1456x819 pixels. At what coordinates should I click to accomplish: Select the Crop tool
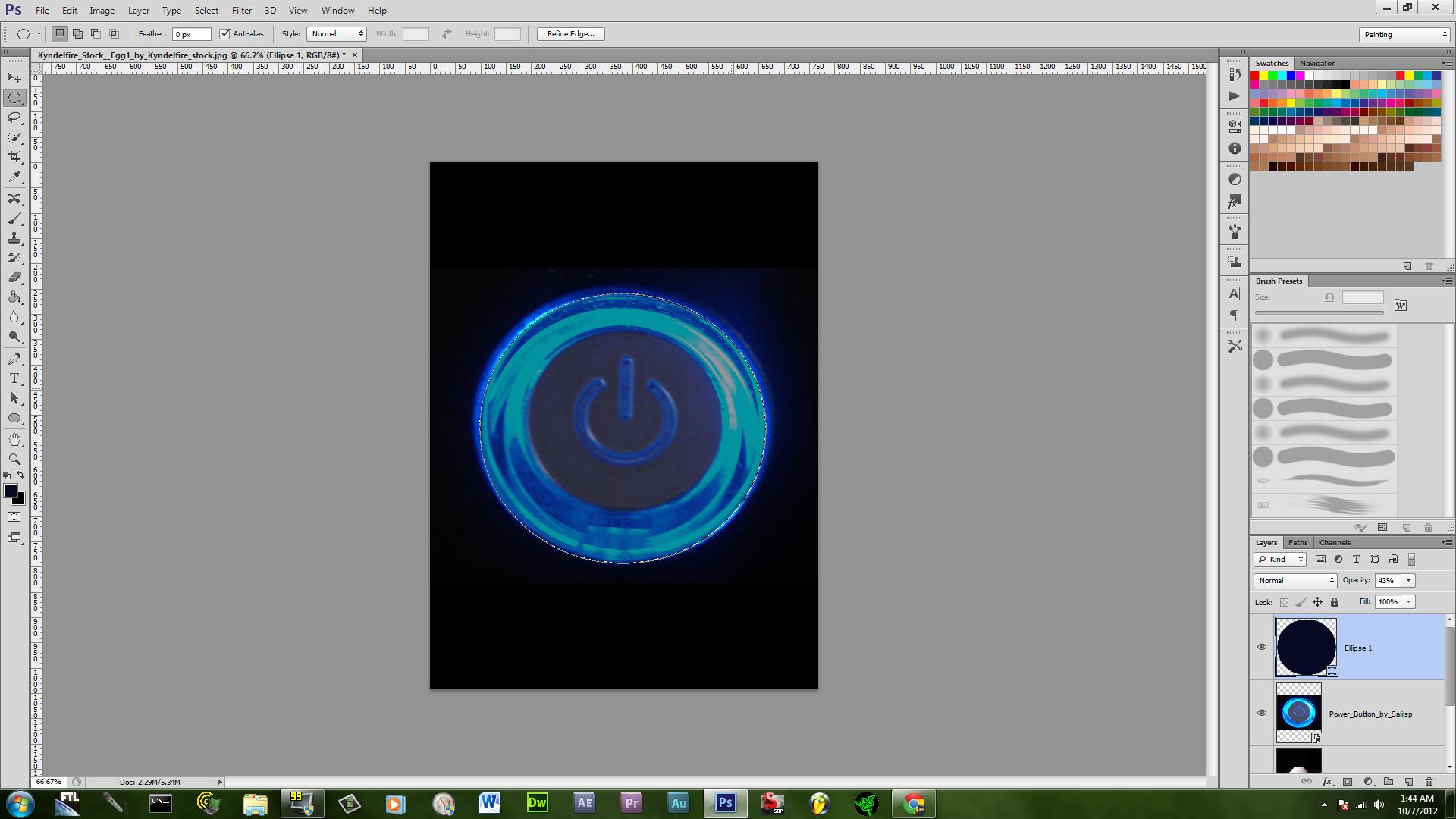point(14,156)
